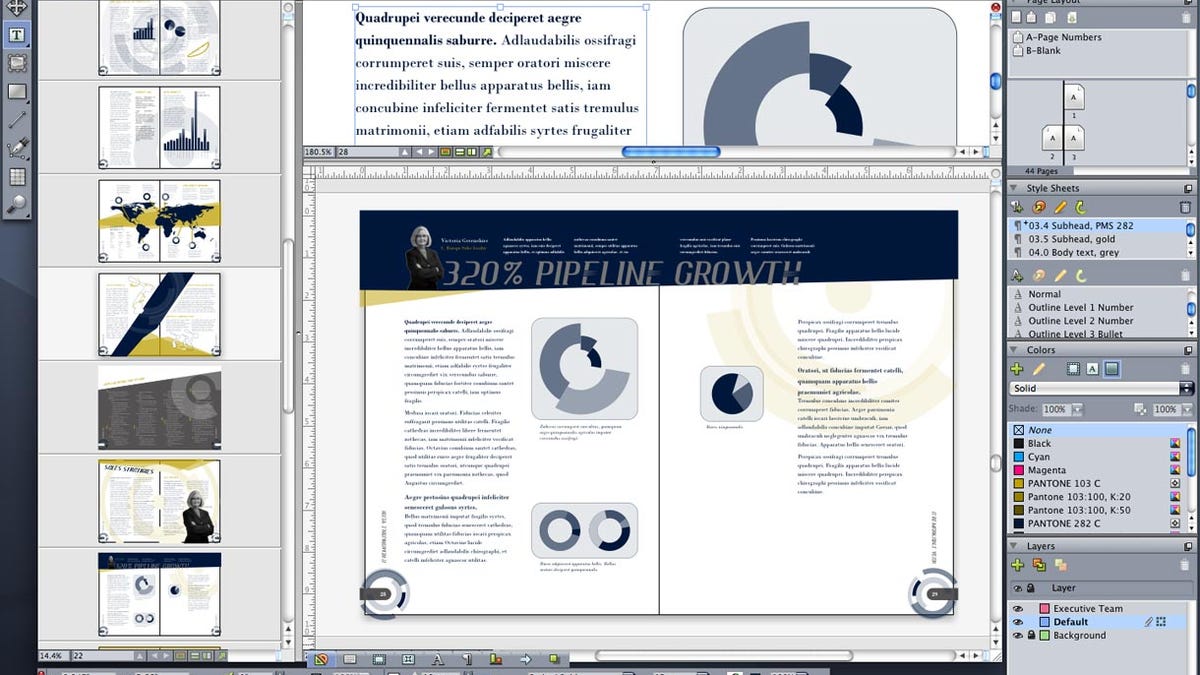Select the Item tool in the toolbar
The height and width of the screenshot is (675, 1200).
coord(16,8)
